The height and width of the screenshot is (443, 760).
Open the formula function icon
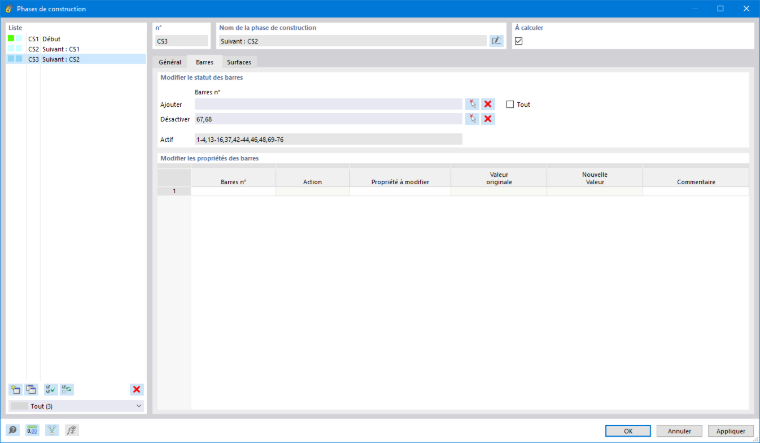[x=71, y=430]
